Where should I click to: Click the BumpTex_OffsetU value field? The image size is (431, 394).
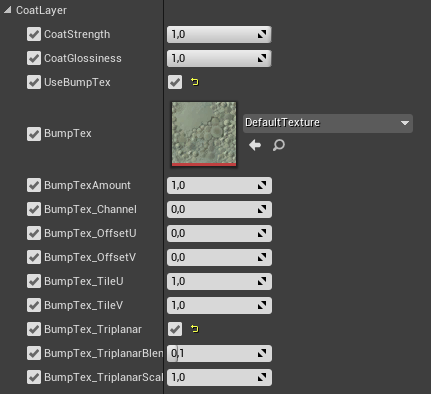(x=219, y=233)
